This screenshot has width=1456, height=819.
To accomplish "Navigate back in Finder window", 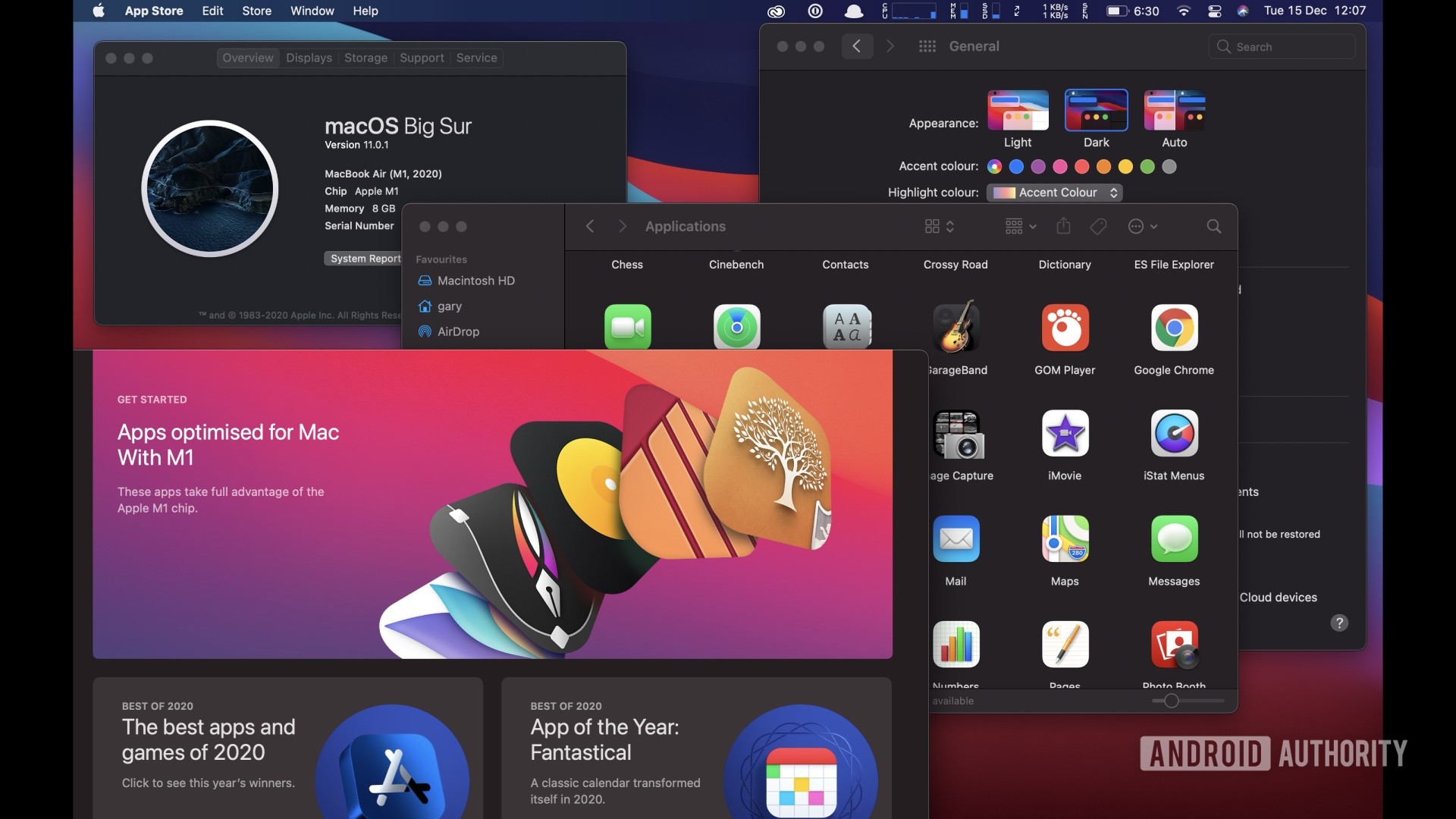I will point(589,227).
